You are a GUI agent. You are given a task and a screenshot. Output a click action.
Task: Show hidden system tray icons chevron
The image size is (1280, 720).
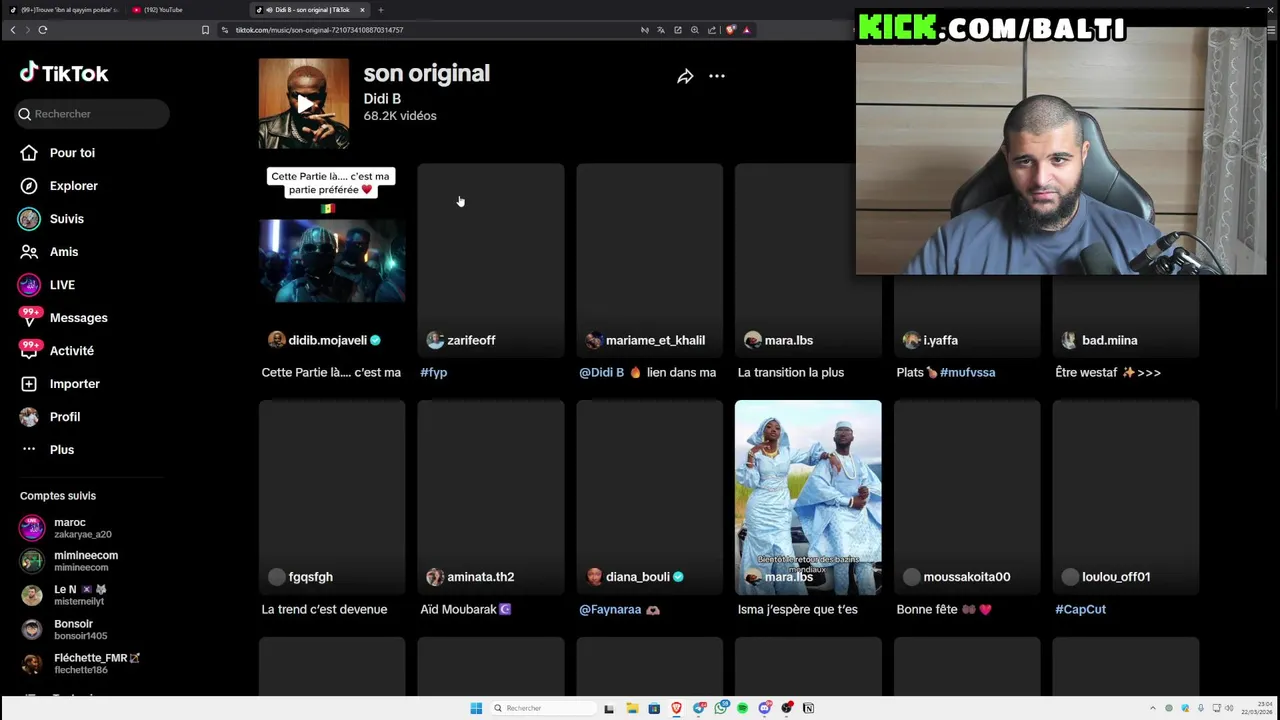click(x=1152, y=708)
